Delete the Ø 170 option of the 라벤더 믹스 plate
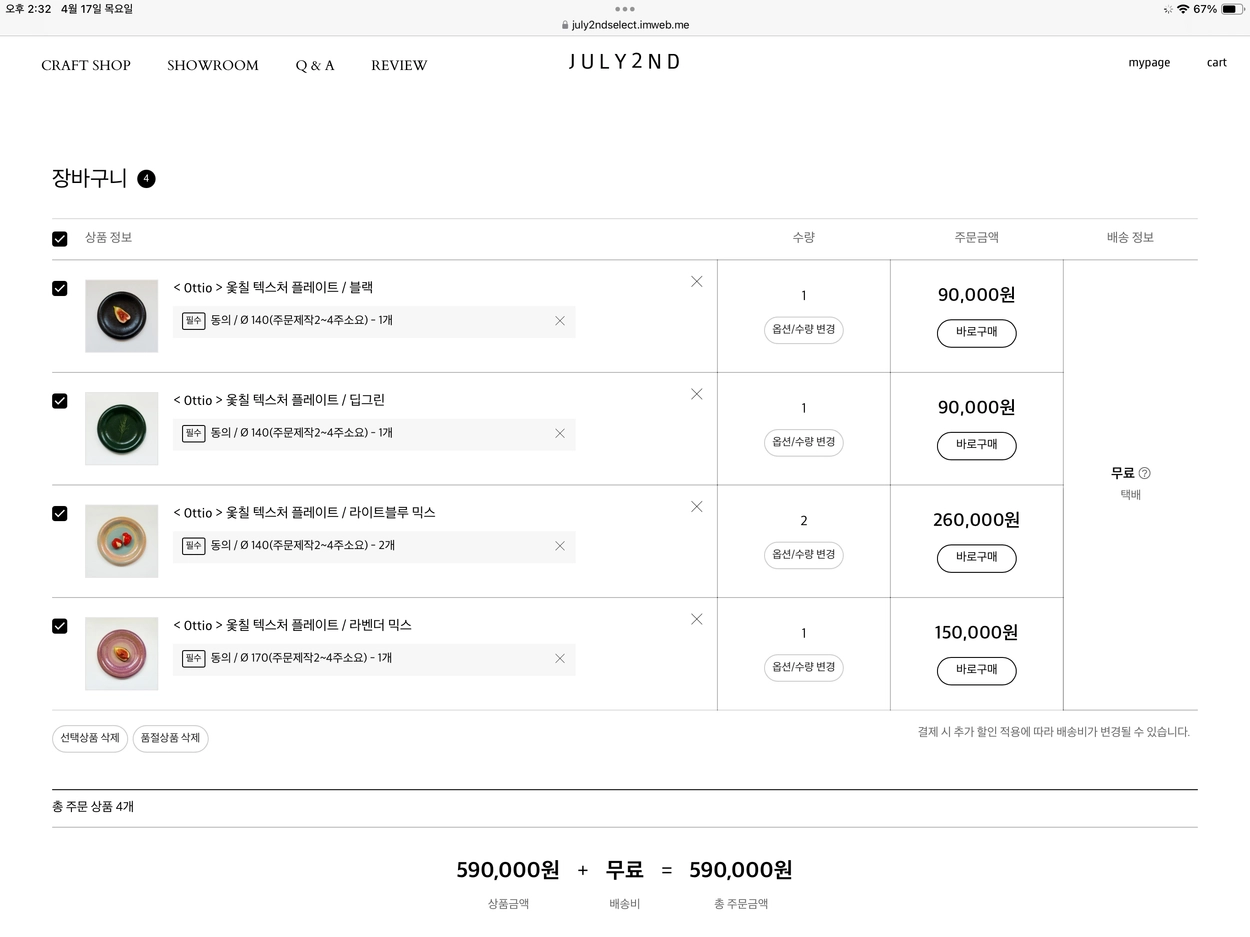The width and height of the screenshot is (1250, 937). [x=560, y=658]
